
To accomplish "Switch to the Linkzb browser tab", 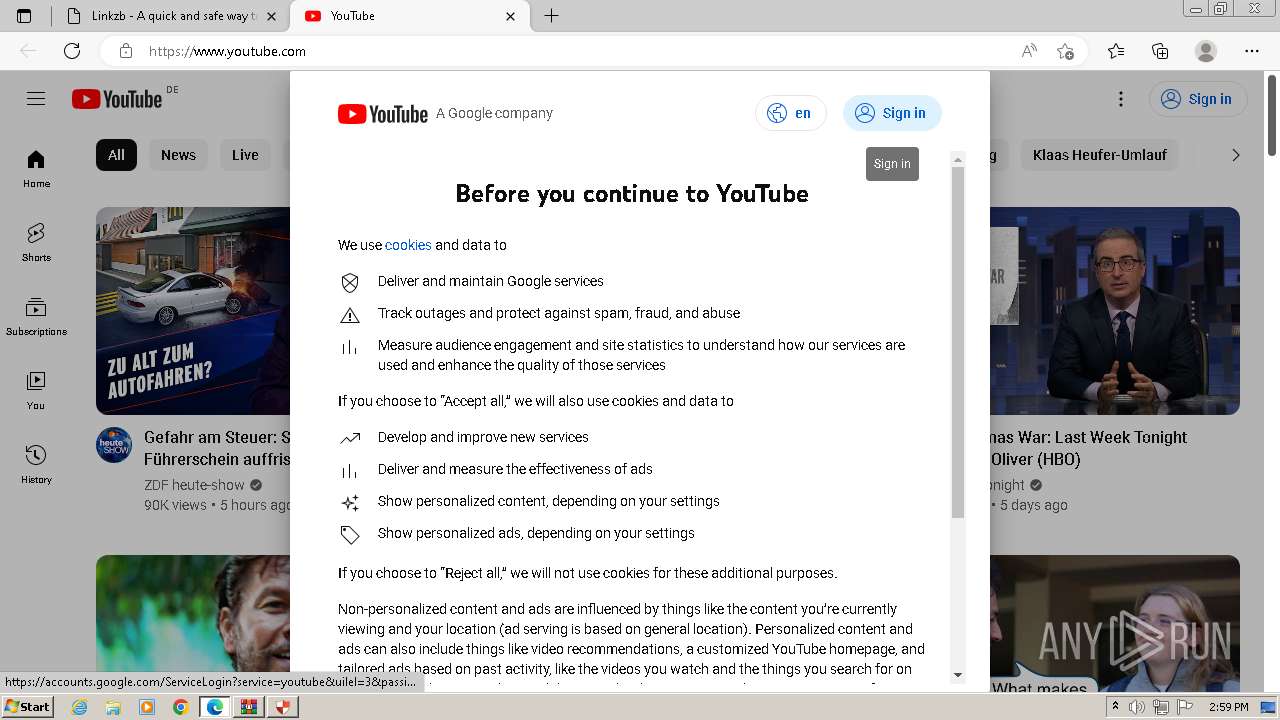I will coord(163,16).
